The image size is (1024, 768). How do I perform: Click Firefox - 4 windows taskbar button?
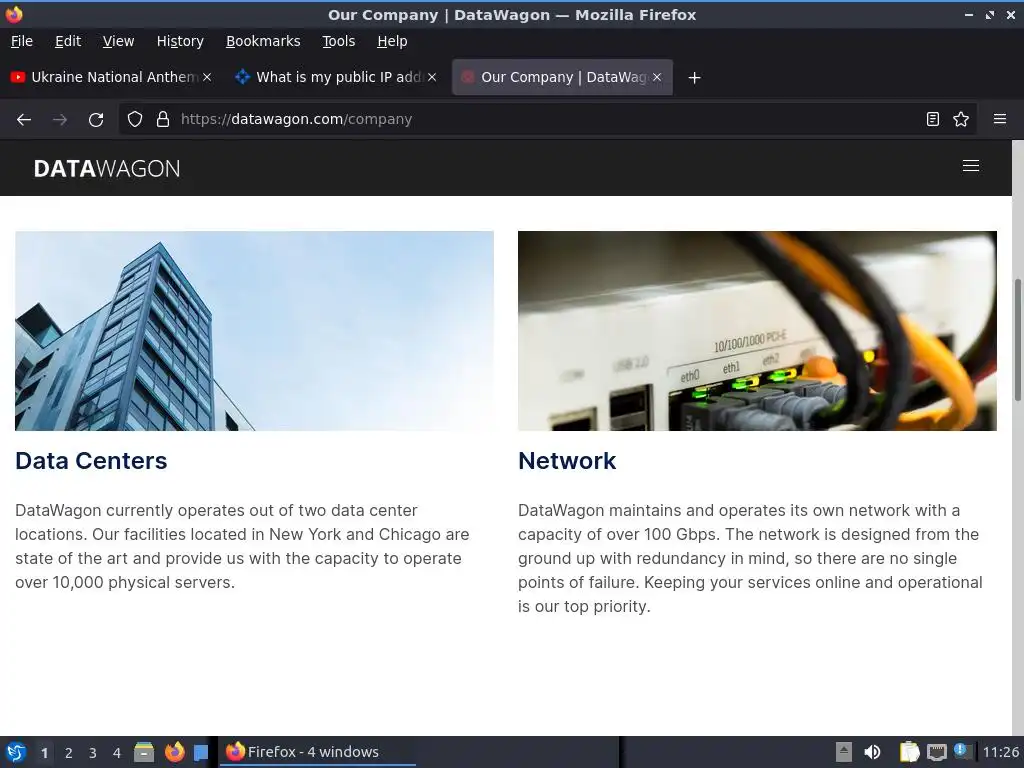click(x=316, y=752)
